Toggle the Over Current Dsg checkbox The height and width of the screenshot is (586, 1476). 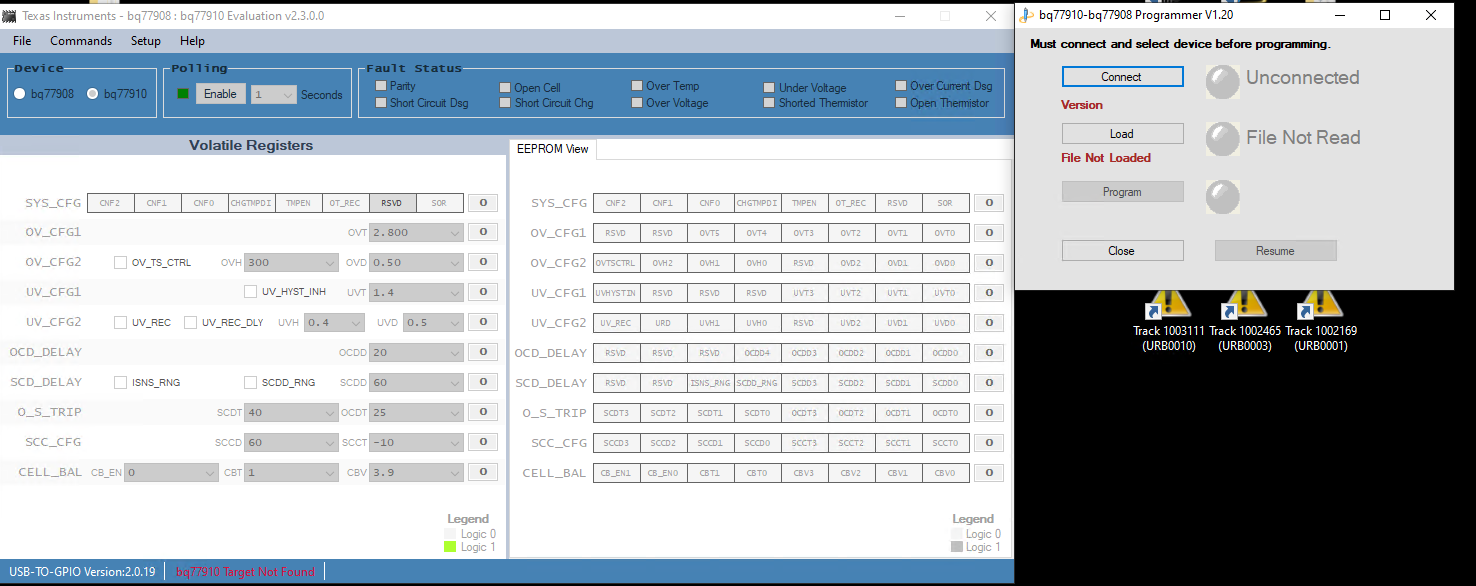[901, 86]
